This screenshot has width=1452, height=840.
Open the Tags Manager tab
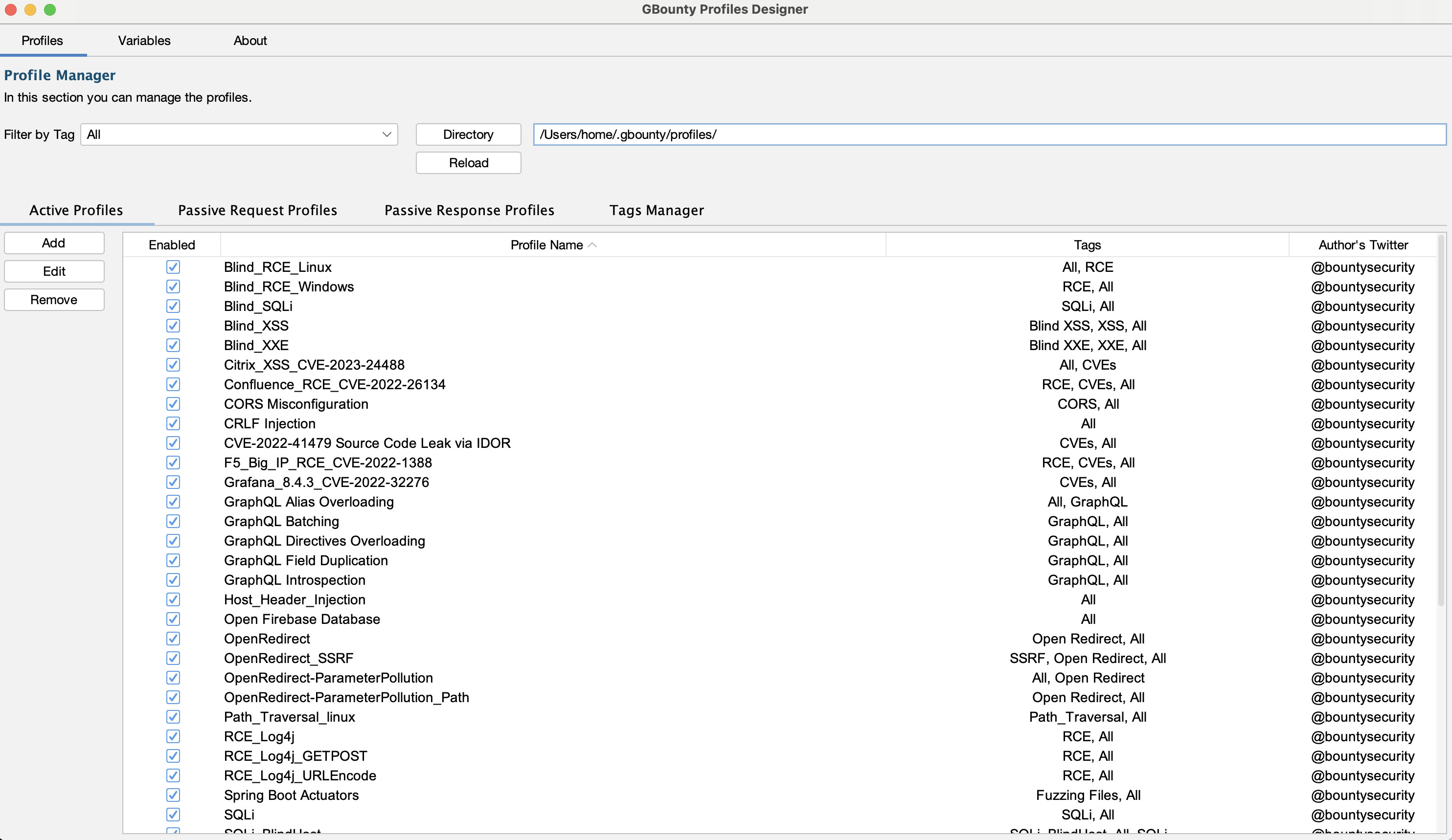(656, 211)
